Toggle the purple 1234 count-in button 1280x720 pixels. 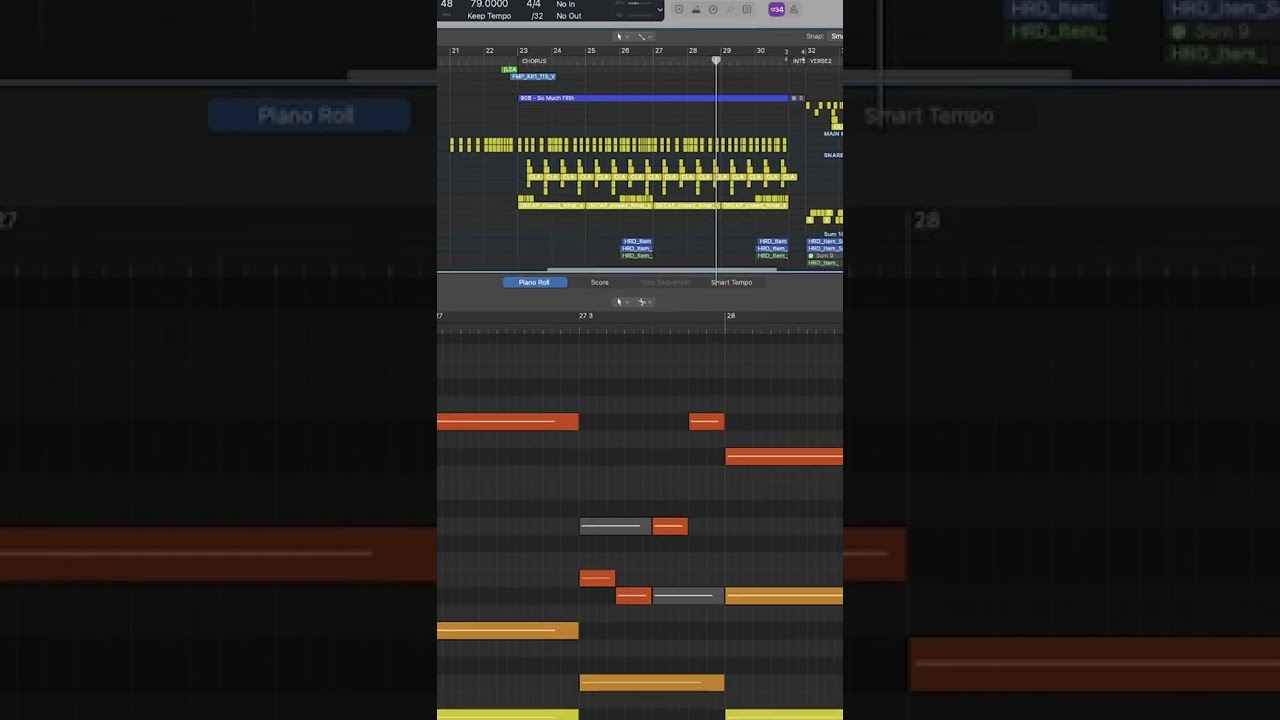pyautogui.click(x=776, y=9)
